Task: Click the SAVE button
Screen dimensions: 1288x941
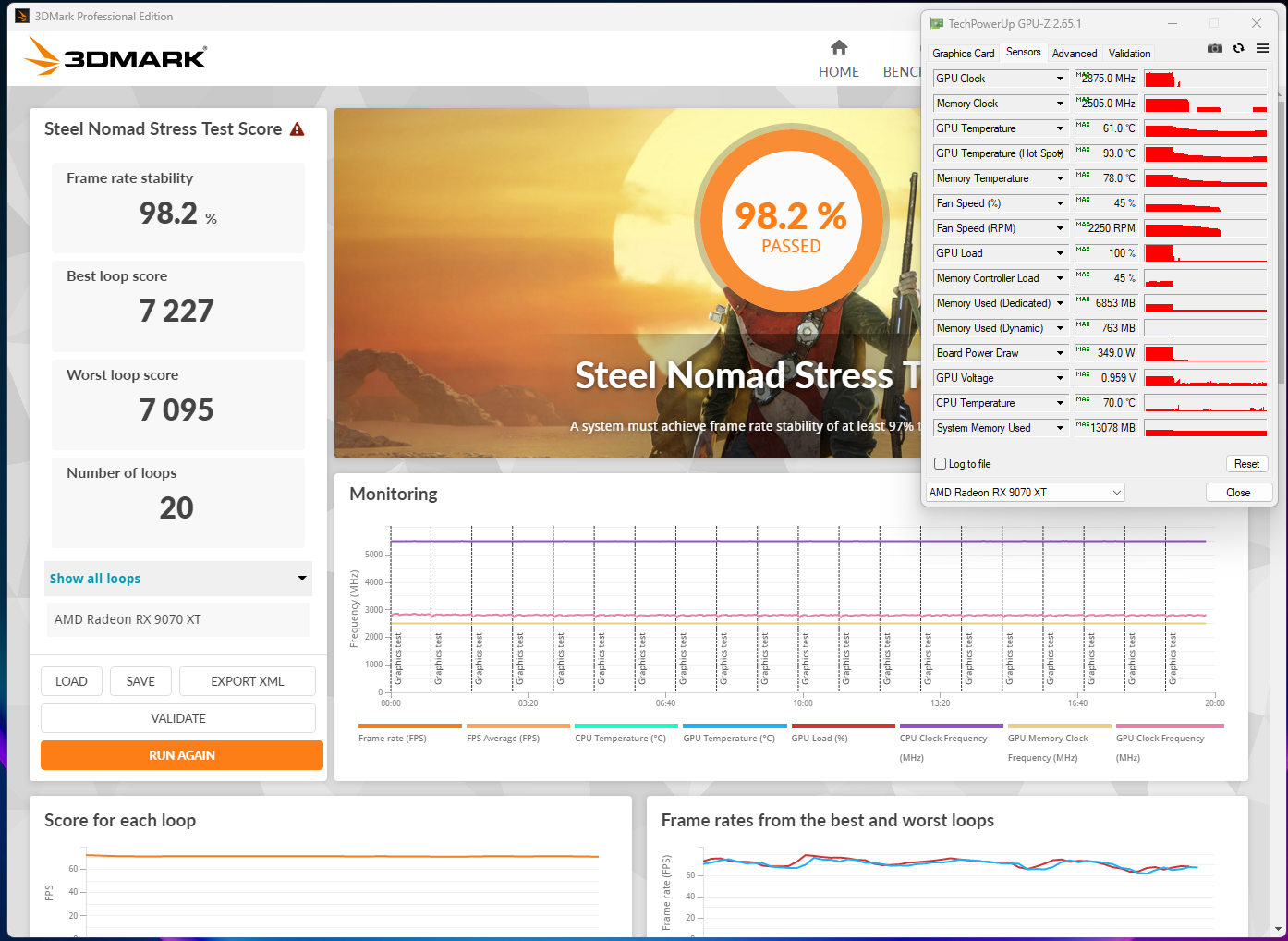Action: coord(140,681)
